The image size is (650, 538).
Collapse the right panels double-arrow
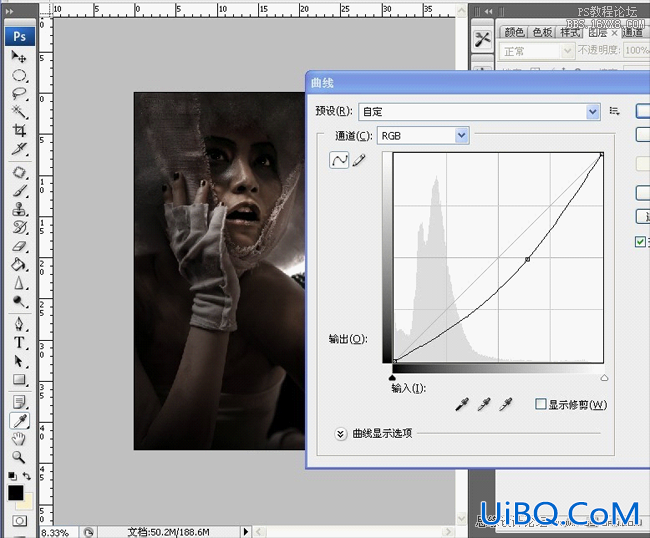489,11
